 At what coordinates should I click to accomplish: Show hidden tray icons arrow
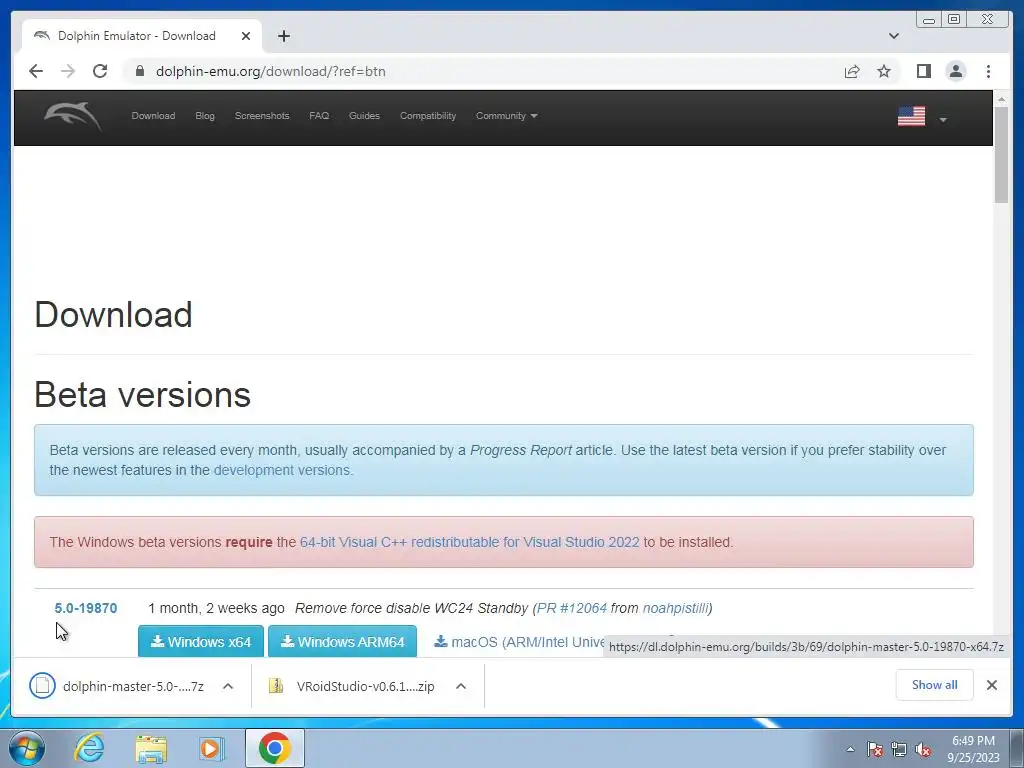850,749
